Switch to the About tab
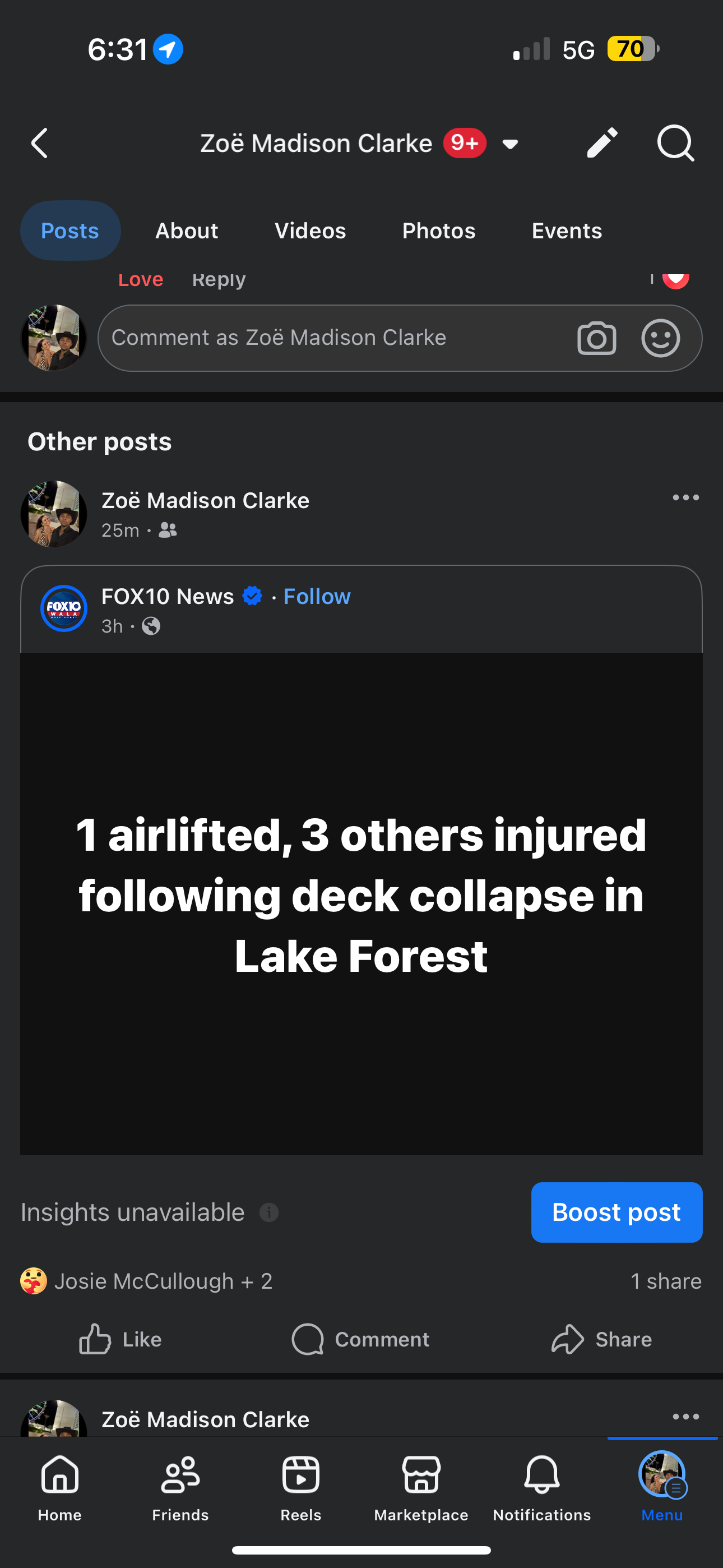Image resolution: width=723 pixels, height=1568 pixels. [x=186, y=231]
